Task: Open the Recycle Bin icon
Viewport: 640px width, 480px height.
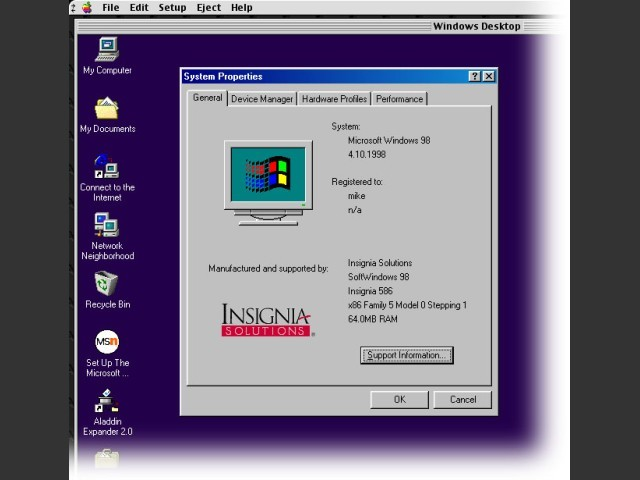Action: coord(107,284)
